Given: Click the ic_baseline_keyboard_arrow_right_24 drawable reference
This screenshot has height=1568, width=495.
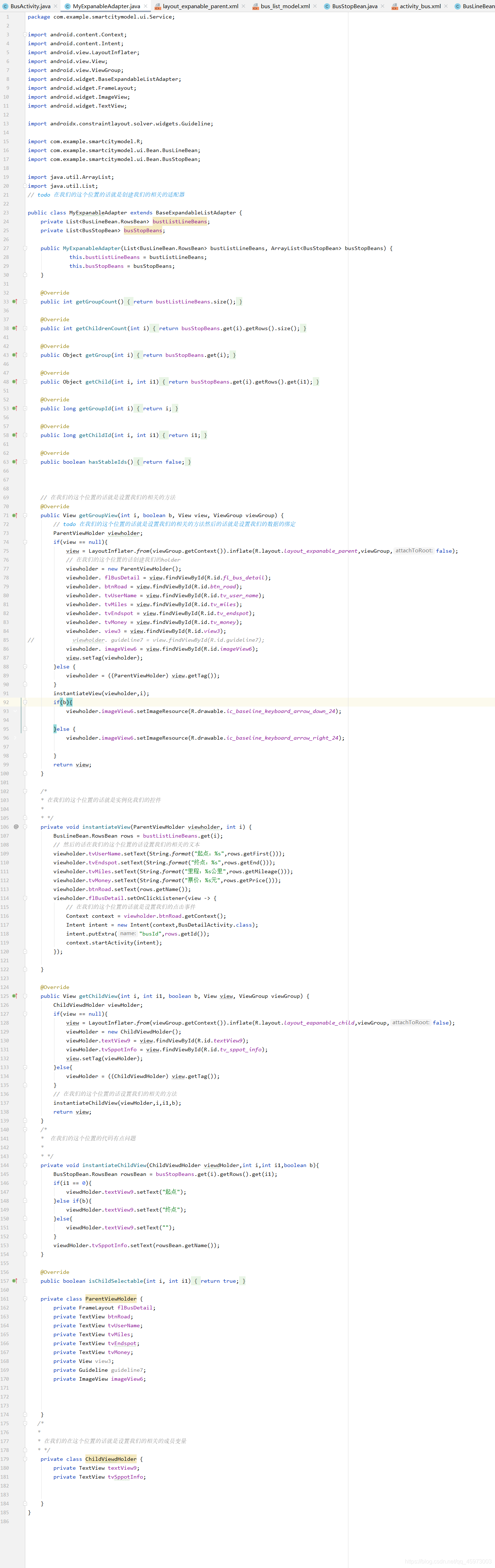Looking at the screenshot, I should [x=283, y=738].
